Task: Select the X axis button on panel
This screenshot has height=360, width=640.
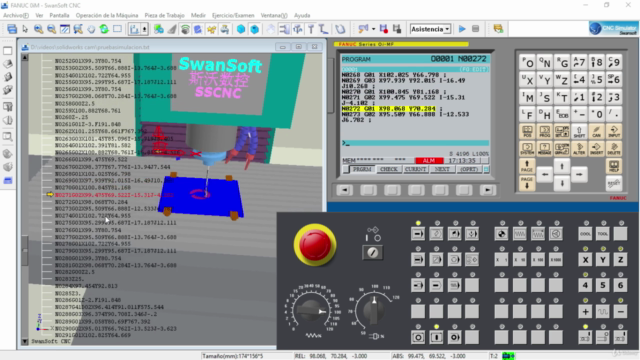Action: pyautogui.click(x=585, y=260)
